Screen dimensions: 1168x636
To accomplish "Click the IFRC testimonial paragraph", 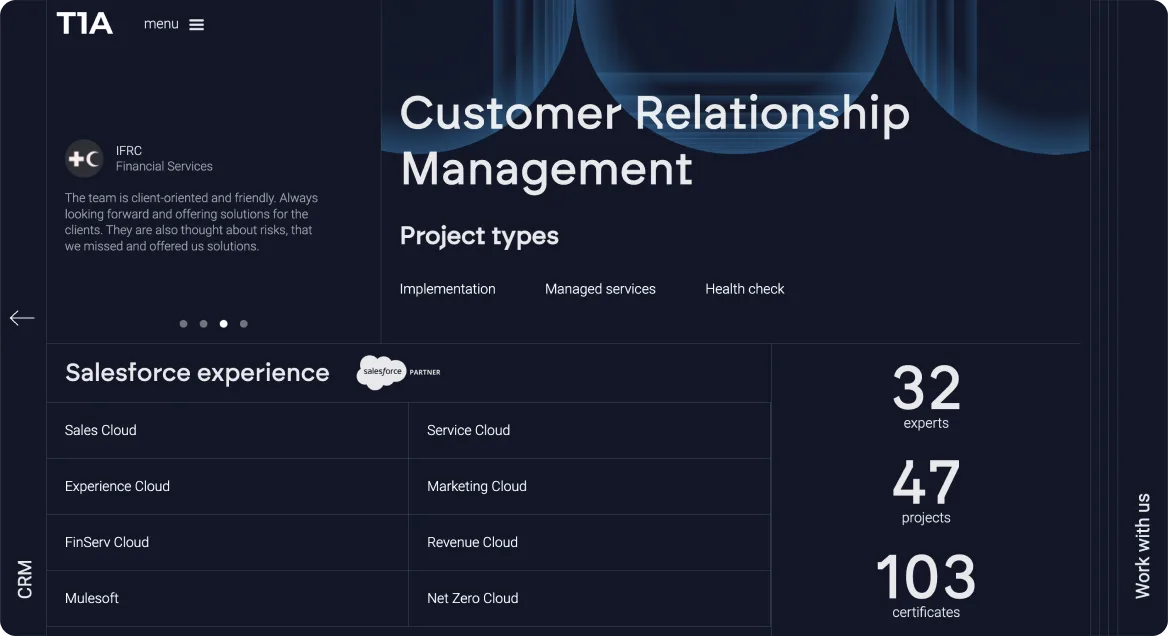I will 191,222.
